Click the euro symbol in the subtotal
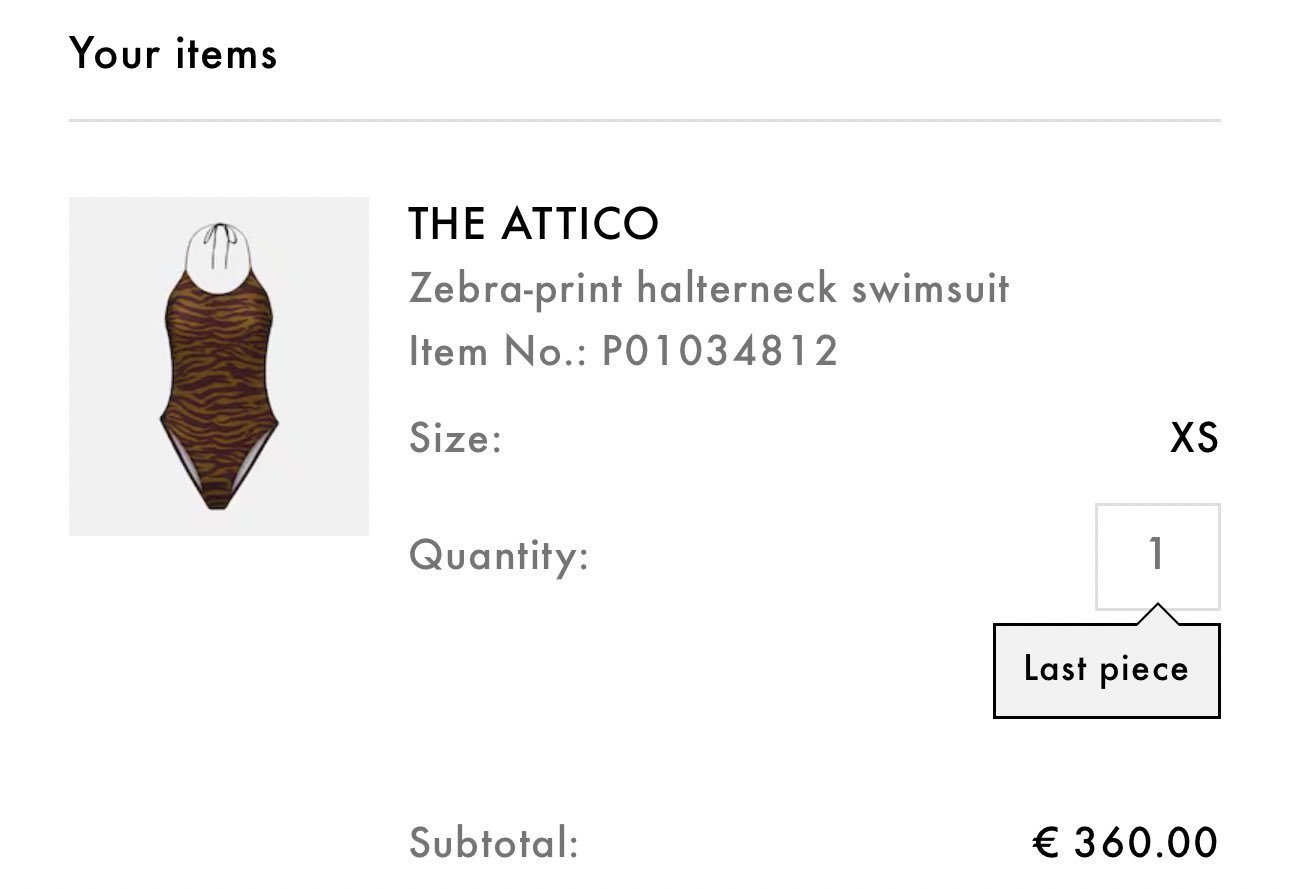1289x889 pixels. 1046,843
